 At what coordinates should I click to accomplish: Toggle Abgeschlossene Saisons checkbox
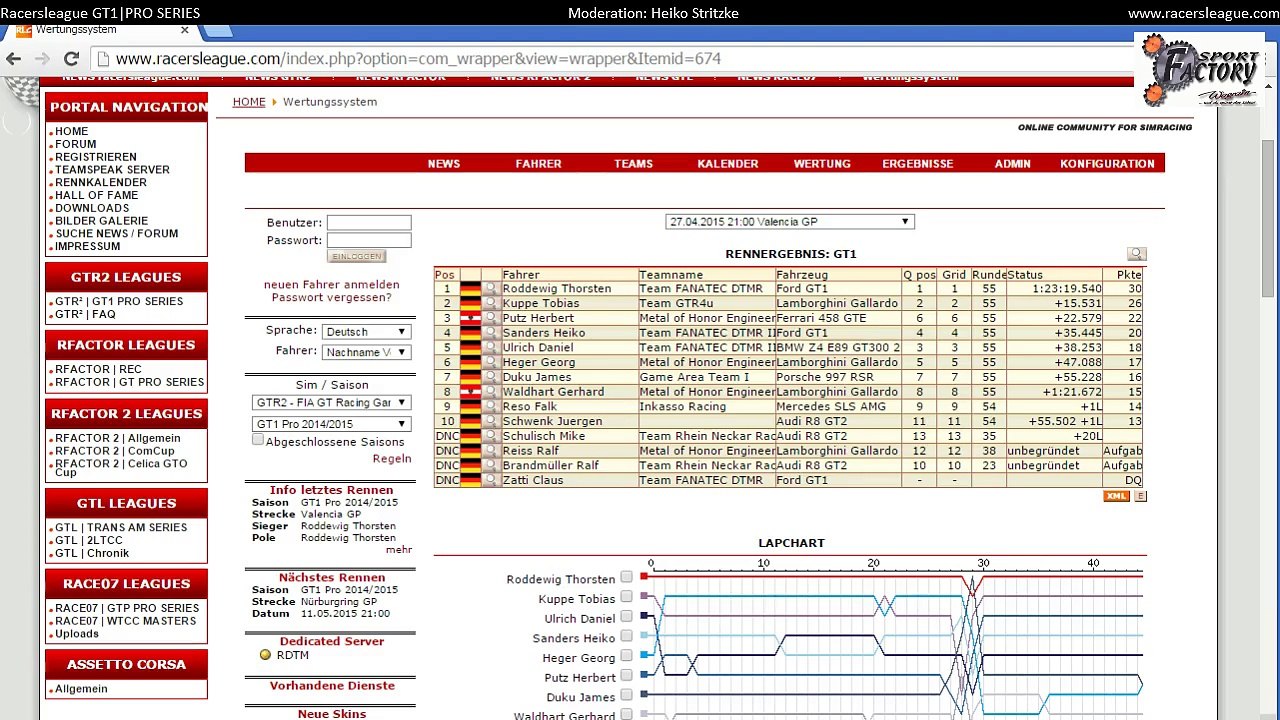[258, 440]
